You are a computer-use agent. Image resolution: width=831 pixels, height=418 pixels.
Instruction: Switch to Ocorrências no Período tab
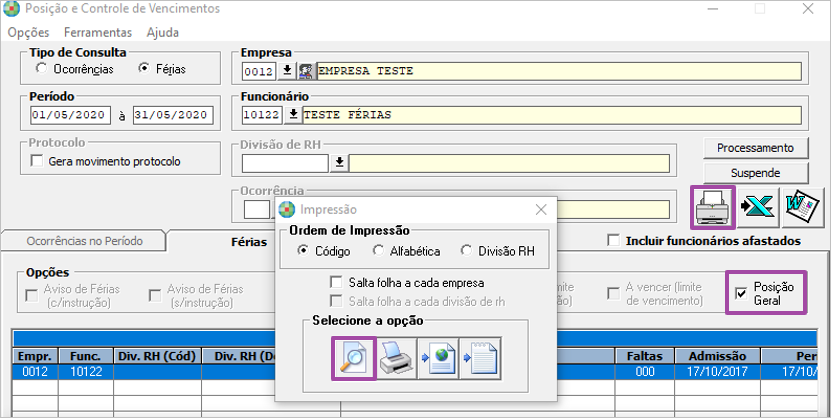tap(85, 241)
